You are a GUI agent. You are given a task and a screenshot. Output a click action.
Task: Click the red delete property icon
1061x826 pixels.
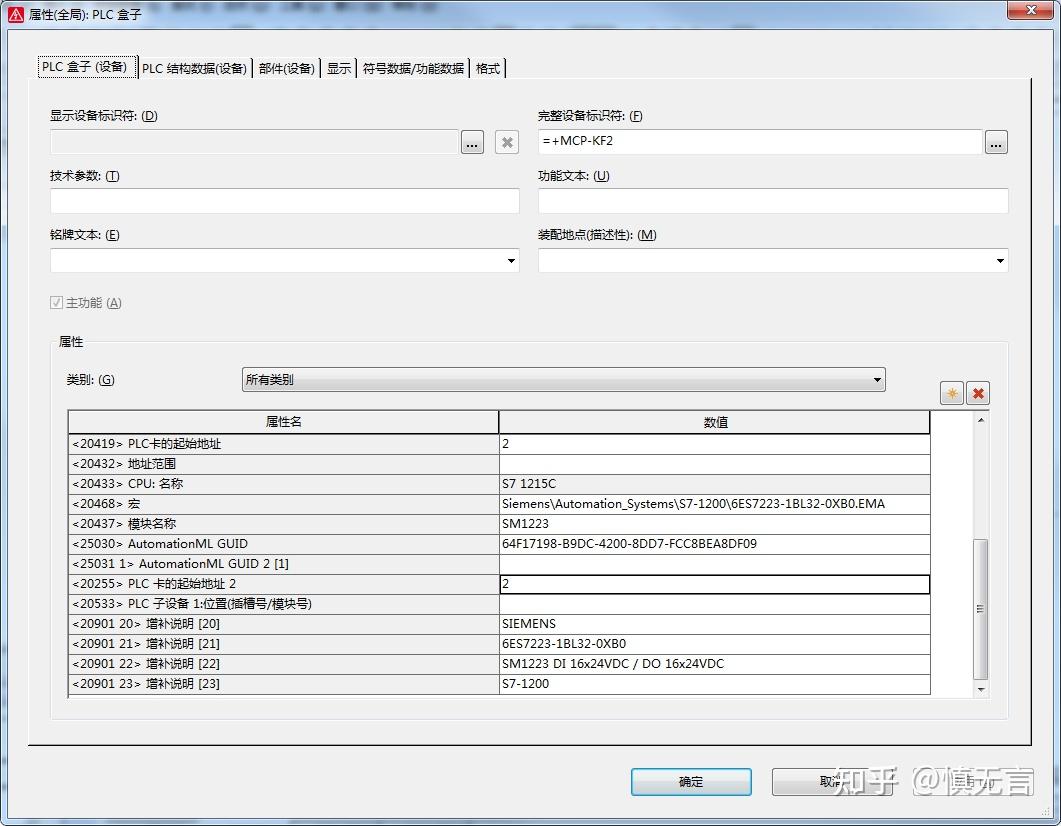978,393
